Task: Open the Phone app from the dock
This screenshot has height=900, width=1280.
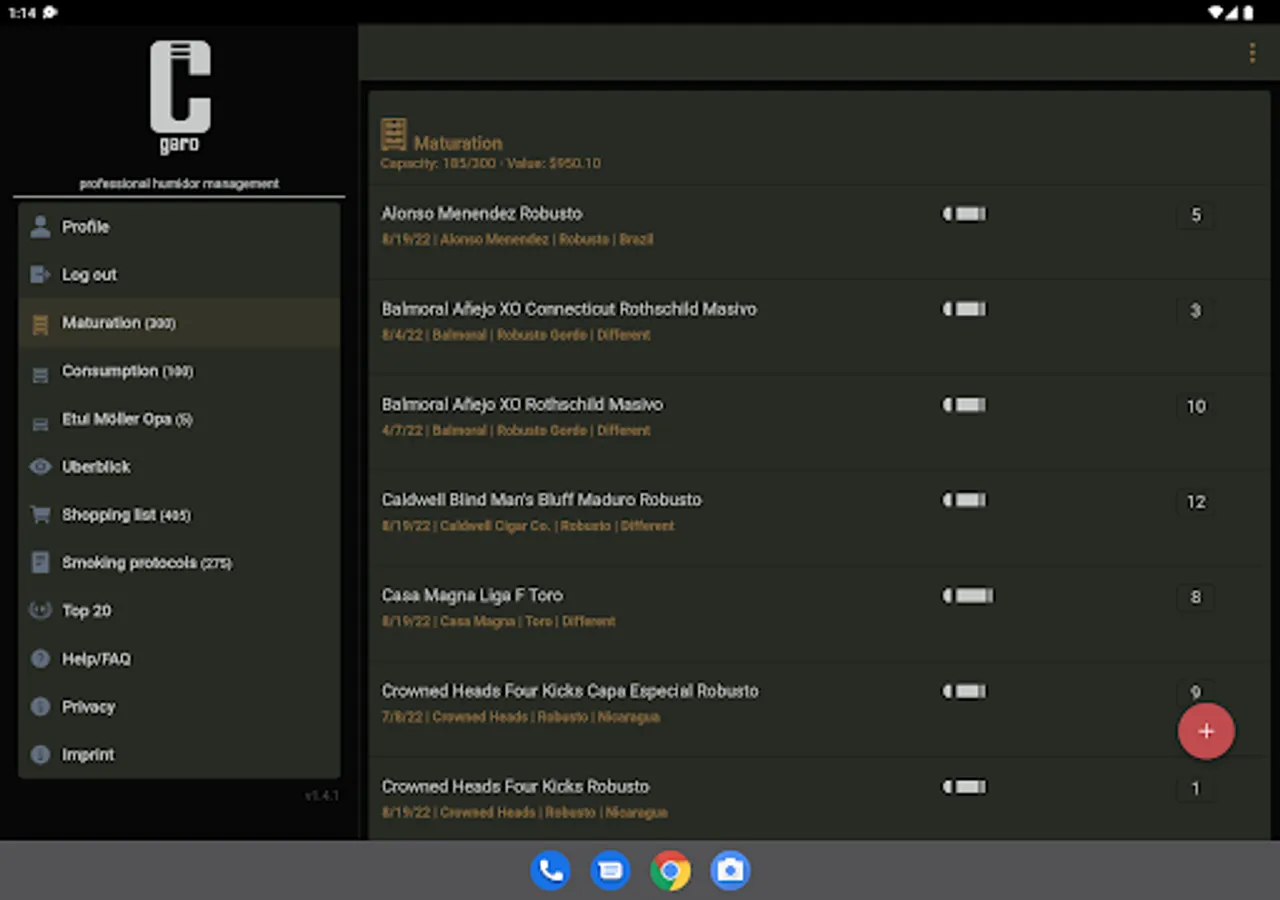Action: click(550, 870)
